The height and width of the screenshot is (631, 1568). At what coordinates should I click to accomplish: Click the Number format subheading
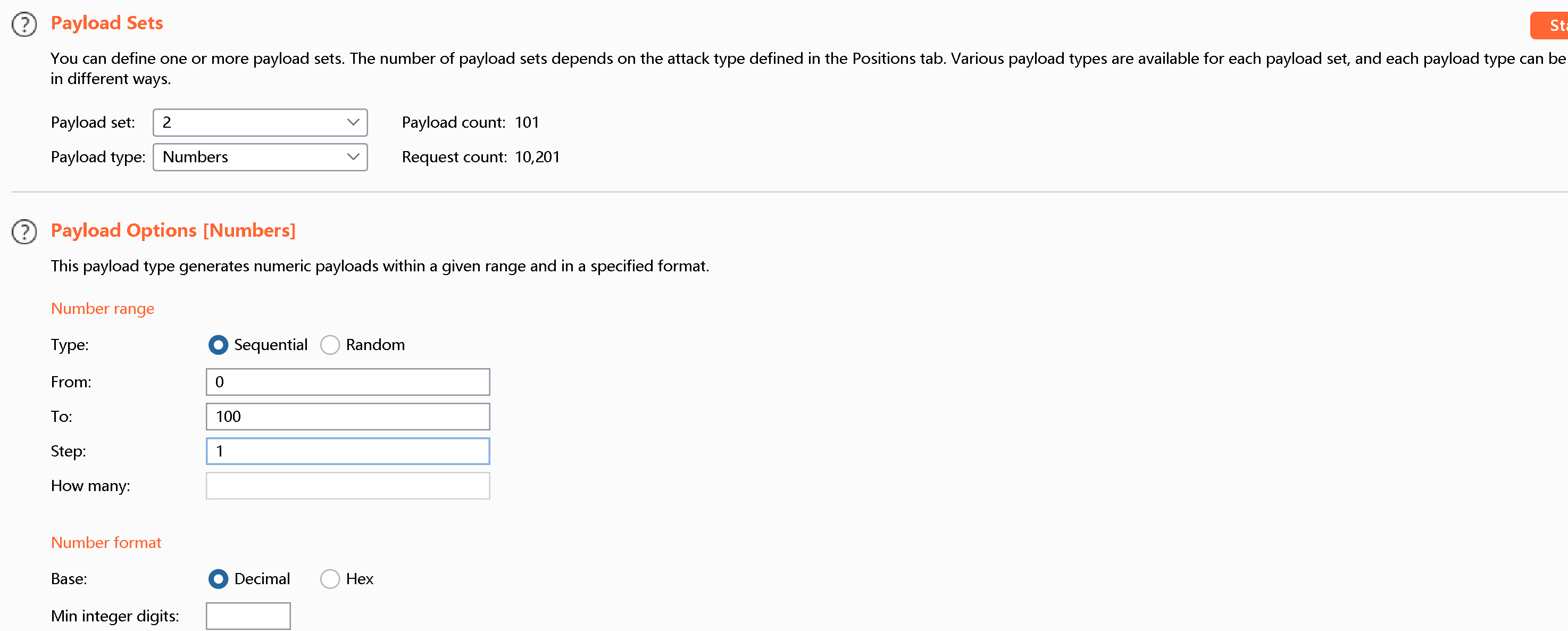pyautogui.click(x=106, y=543)
